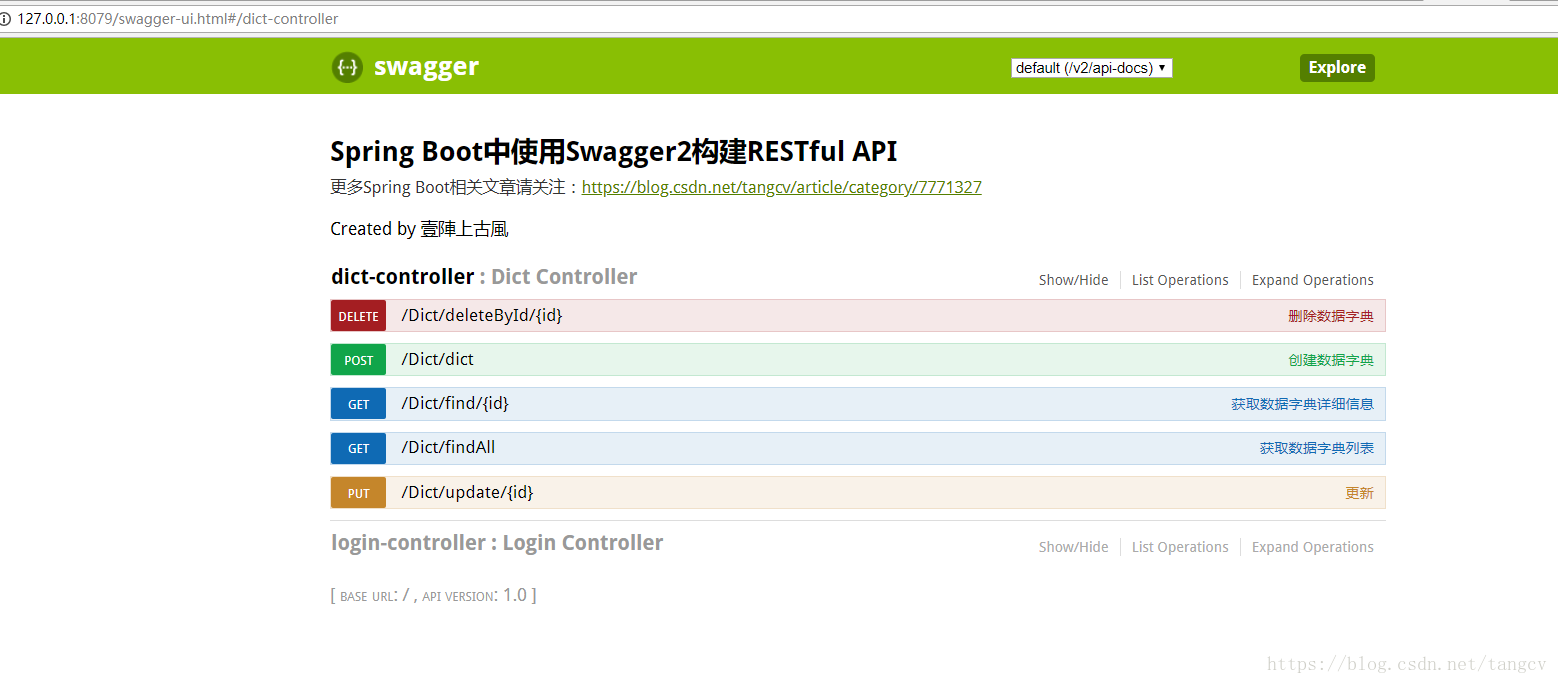Click the Explore button
Viewport: 1558px width, 684px height.
click(1337, 68)
